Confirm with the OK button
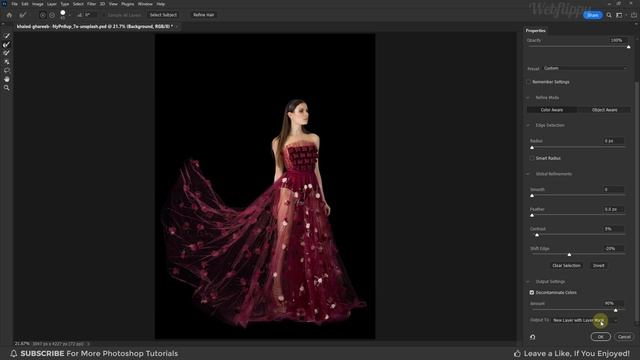The width and height of the screenshot is (640, 360). pos(600,337)
